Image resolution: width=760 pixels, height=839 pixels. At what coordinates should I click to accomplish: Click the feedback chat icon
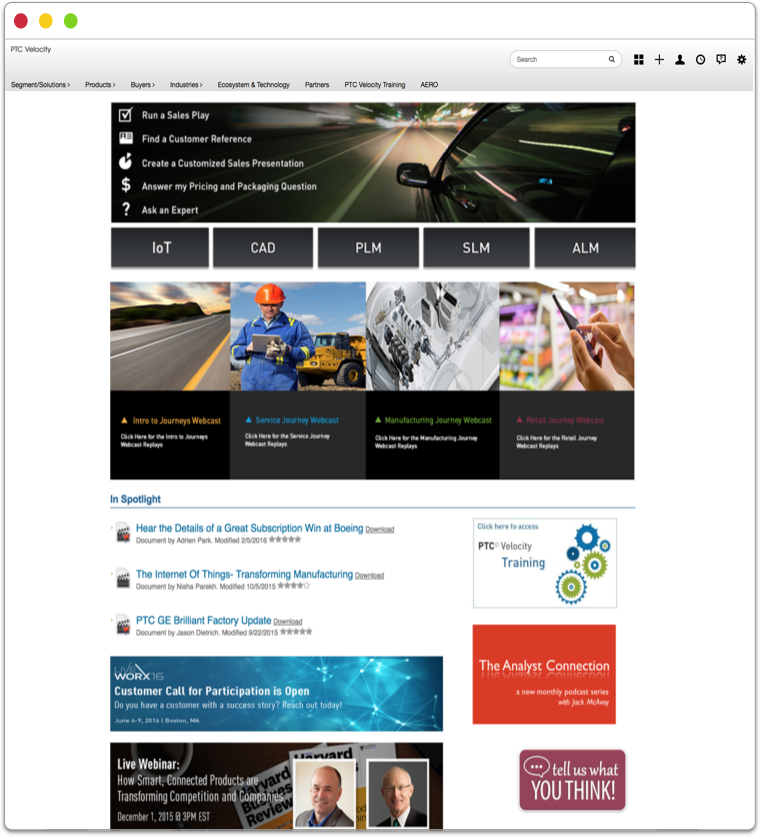[x=721, y=59]
